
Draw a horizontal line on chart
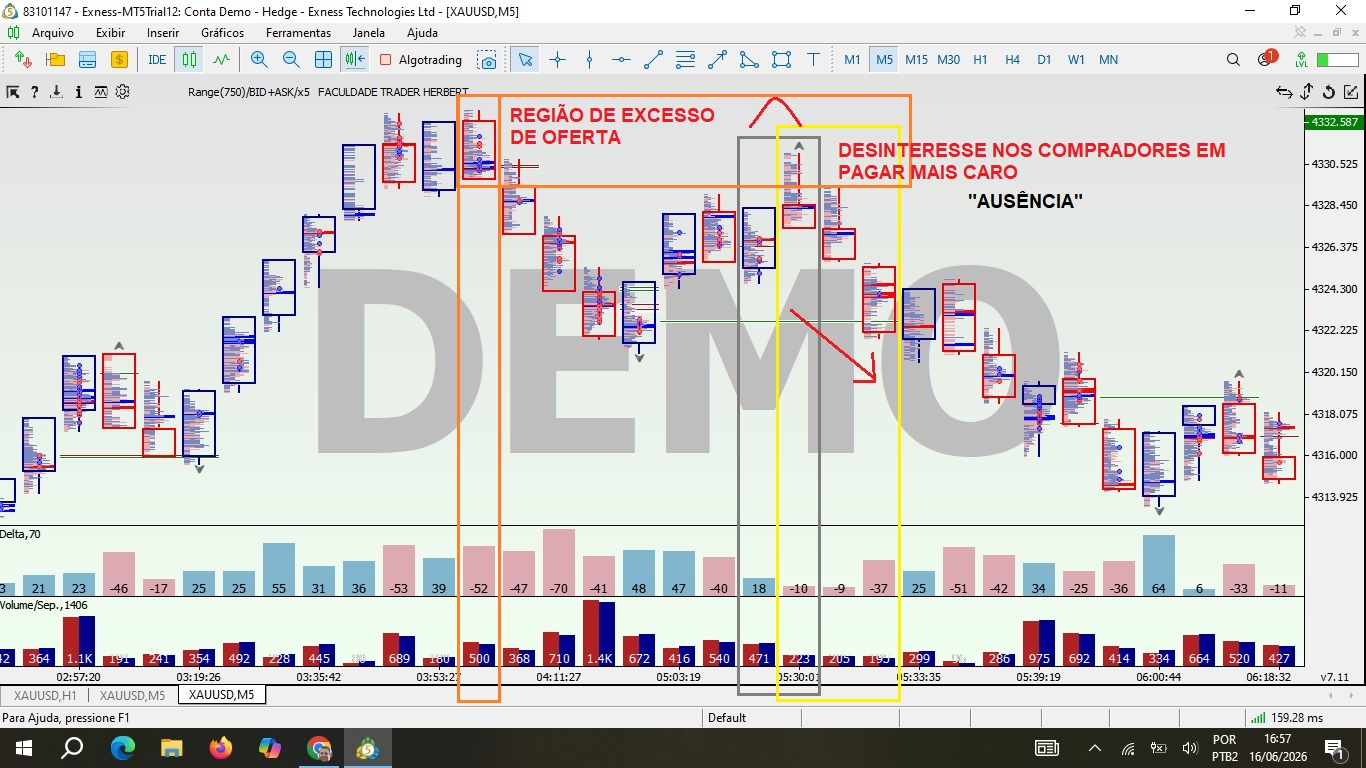click(x=621, y=60)
